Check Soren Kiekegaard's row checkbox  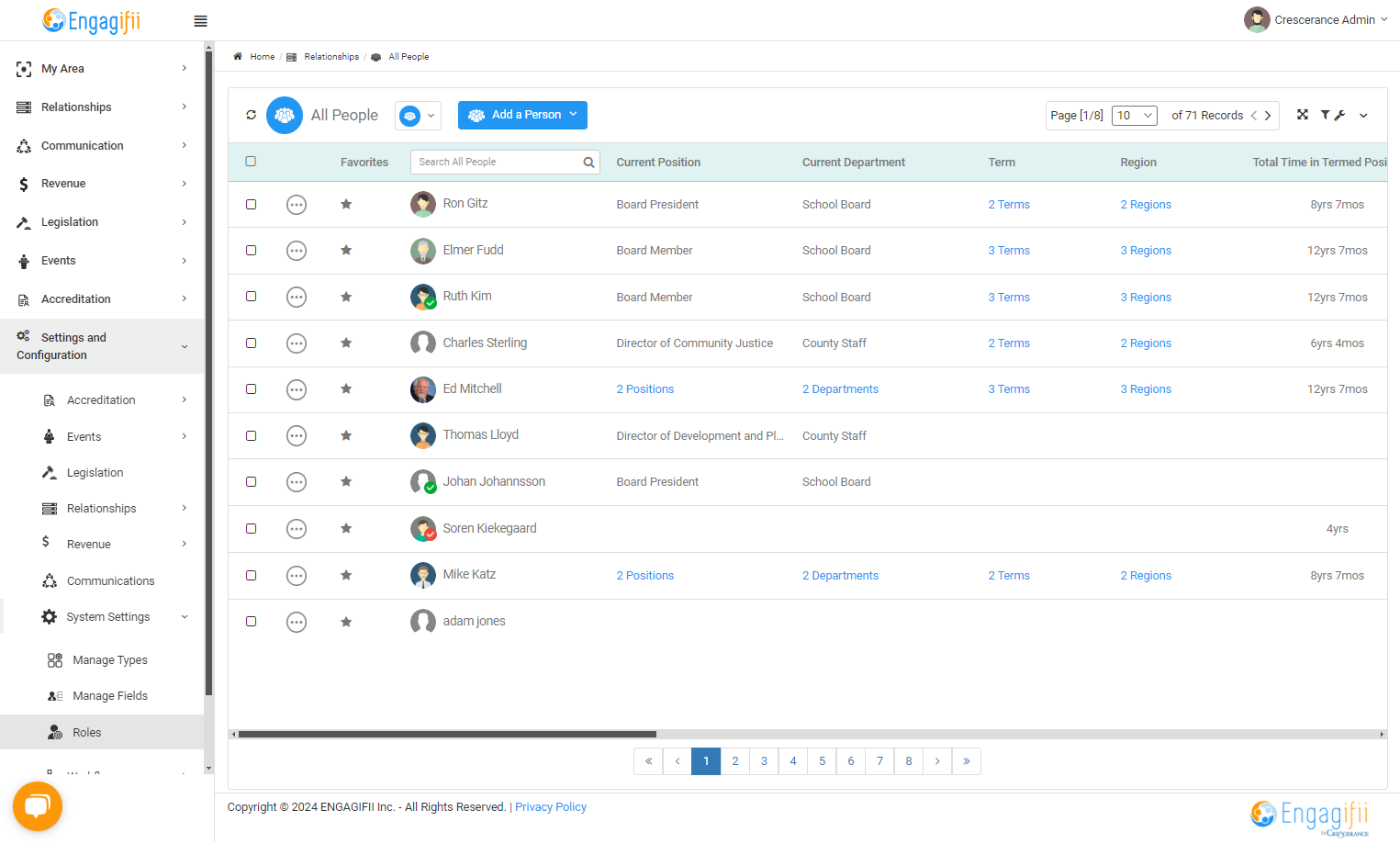[x=251, y=528]
